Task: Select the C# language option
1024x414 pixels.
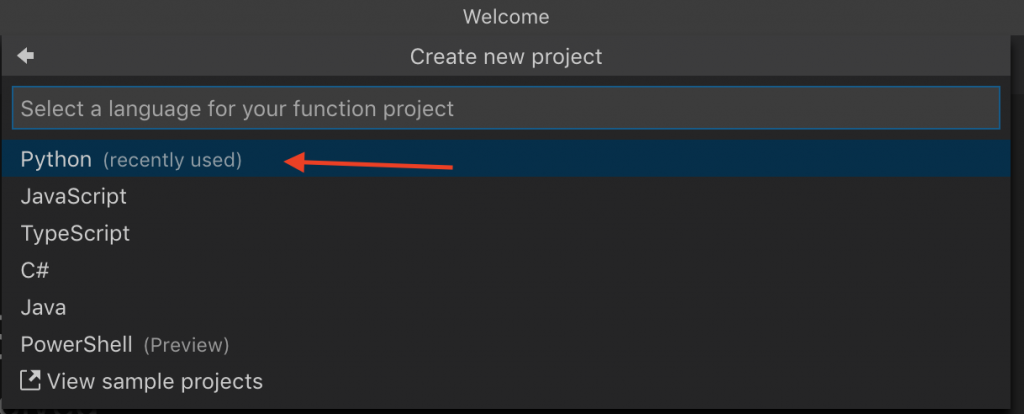Action: [35, 271]
